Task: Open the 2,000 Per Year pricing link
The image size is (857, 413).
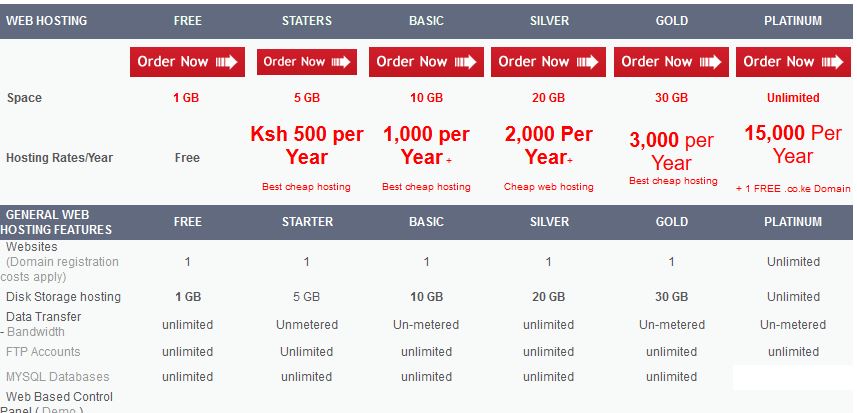Action: pyautogui.click(x=548, y=145)
